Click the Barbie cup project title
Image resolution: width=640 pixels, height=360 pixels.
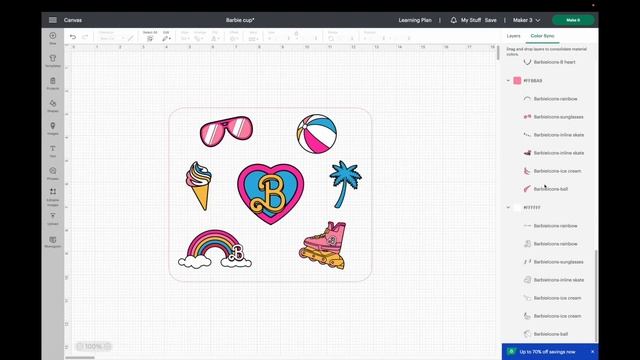[x=240, y=20]
